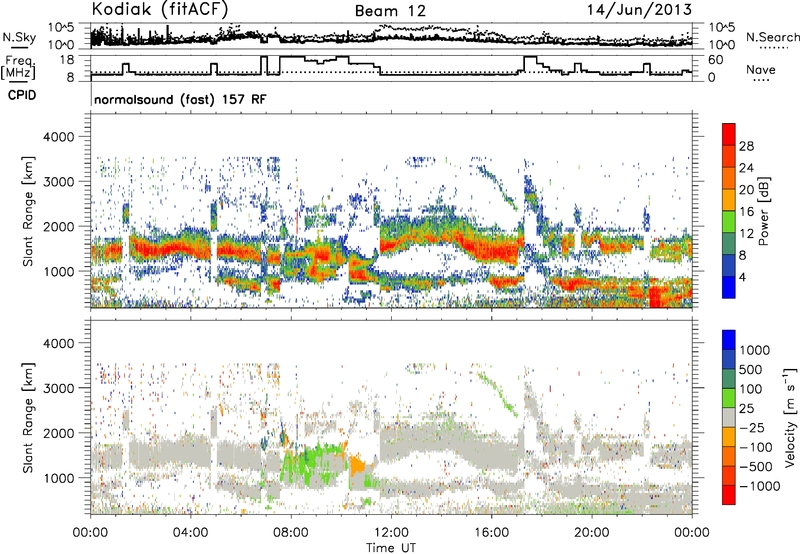Click the Freq. [MHz] axis label
Screen dimensions: 800x554
point(19,68)
